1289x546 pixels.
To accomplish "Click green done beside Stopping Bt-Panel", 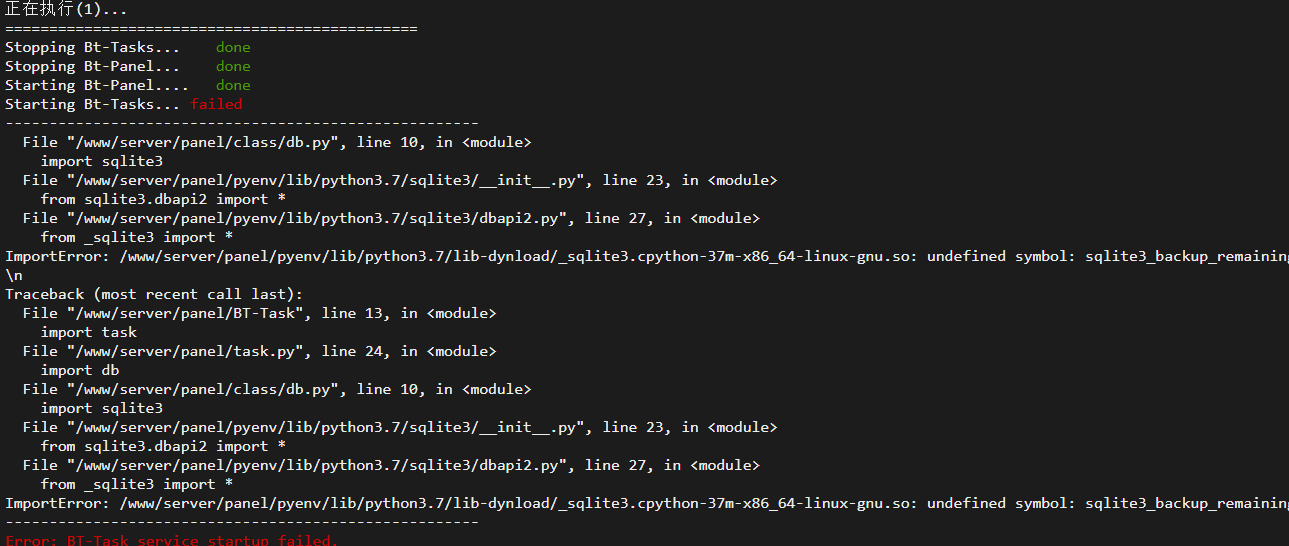I will (x=233, y=66).
